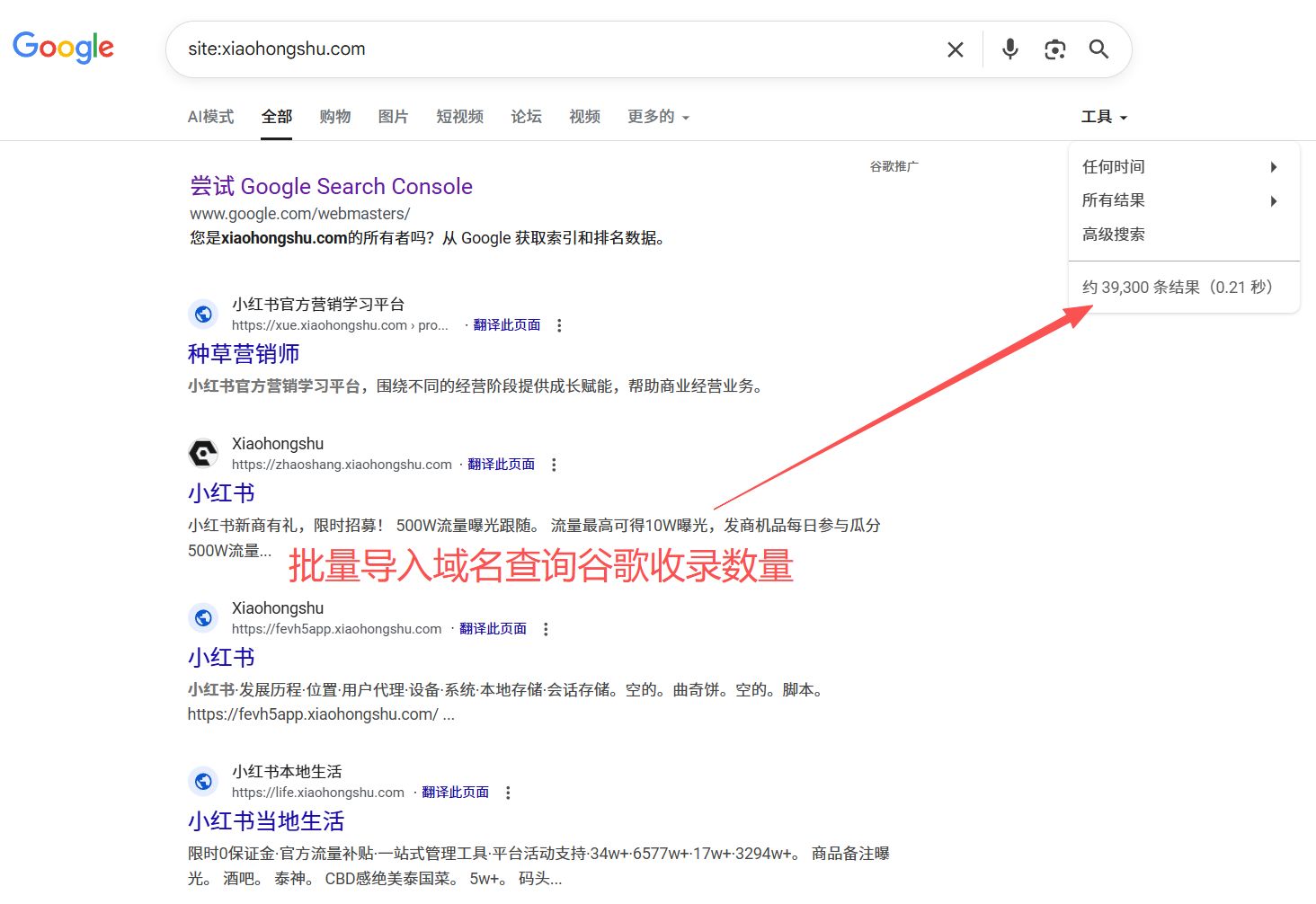Open the 种草营销师 result title
The image size is (1316, 904).
[244, 354]
